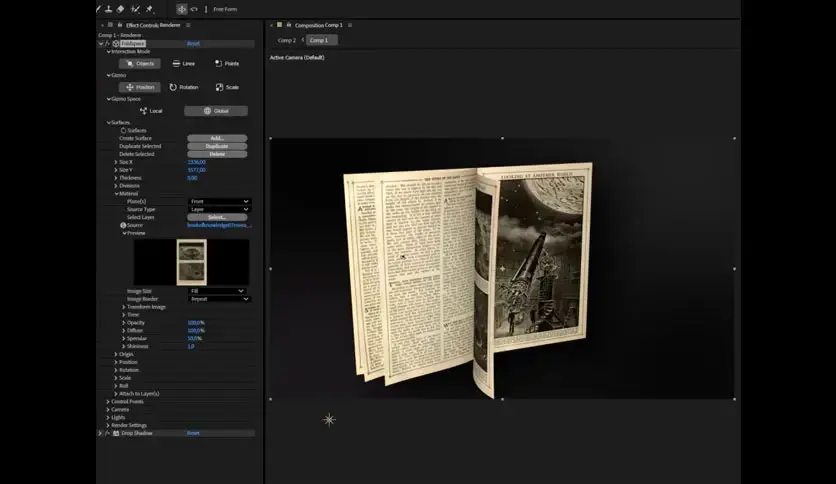Click the Size X value field

[x=197, y=162]
